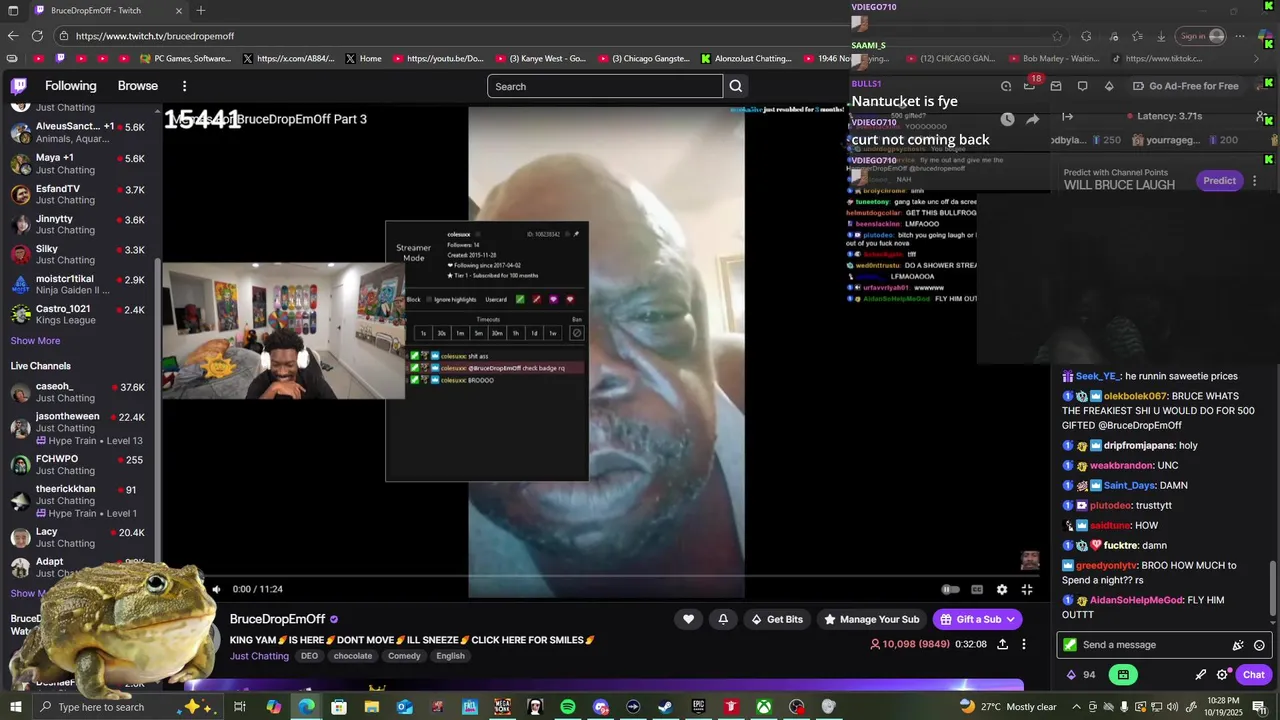Viewport: 1280px width, 720px height.
Task: Open the chat community users icon
Action: [1261, 117]
